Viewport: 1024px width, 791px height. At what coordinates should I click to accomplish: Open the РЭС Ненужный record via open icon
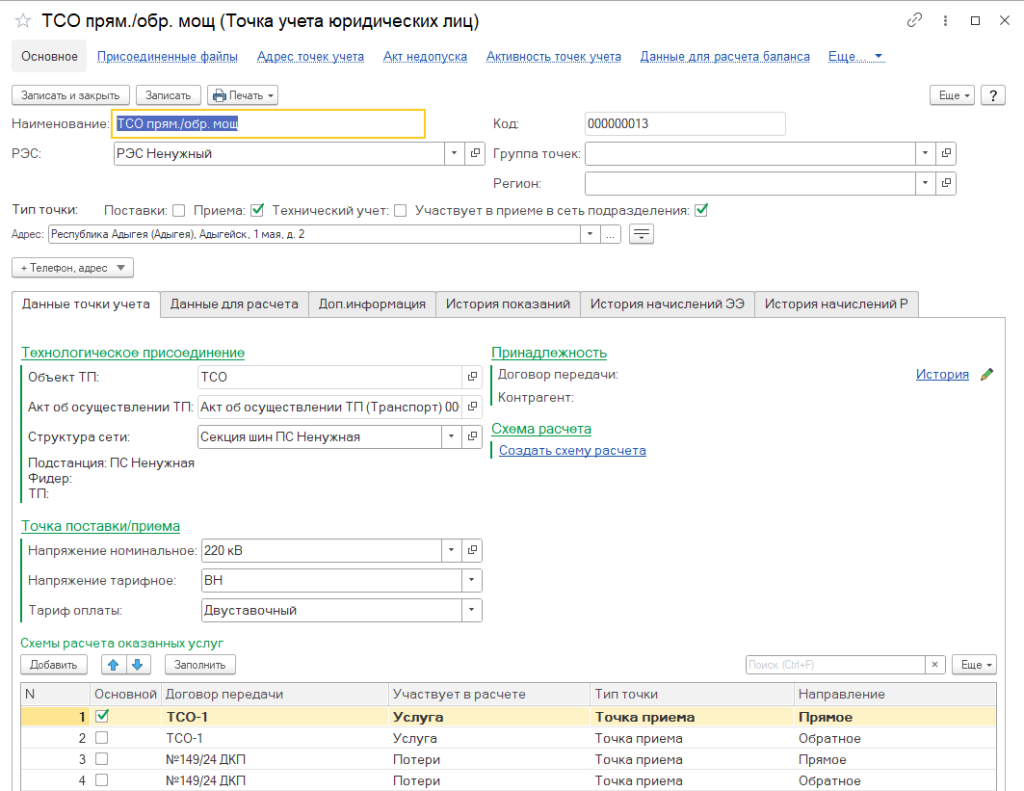[x=474, y=154]
